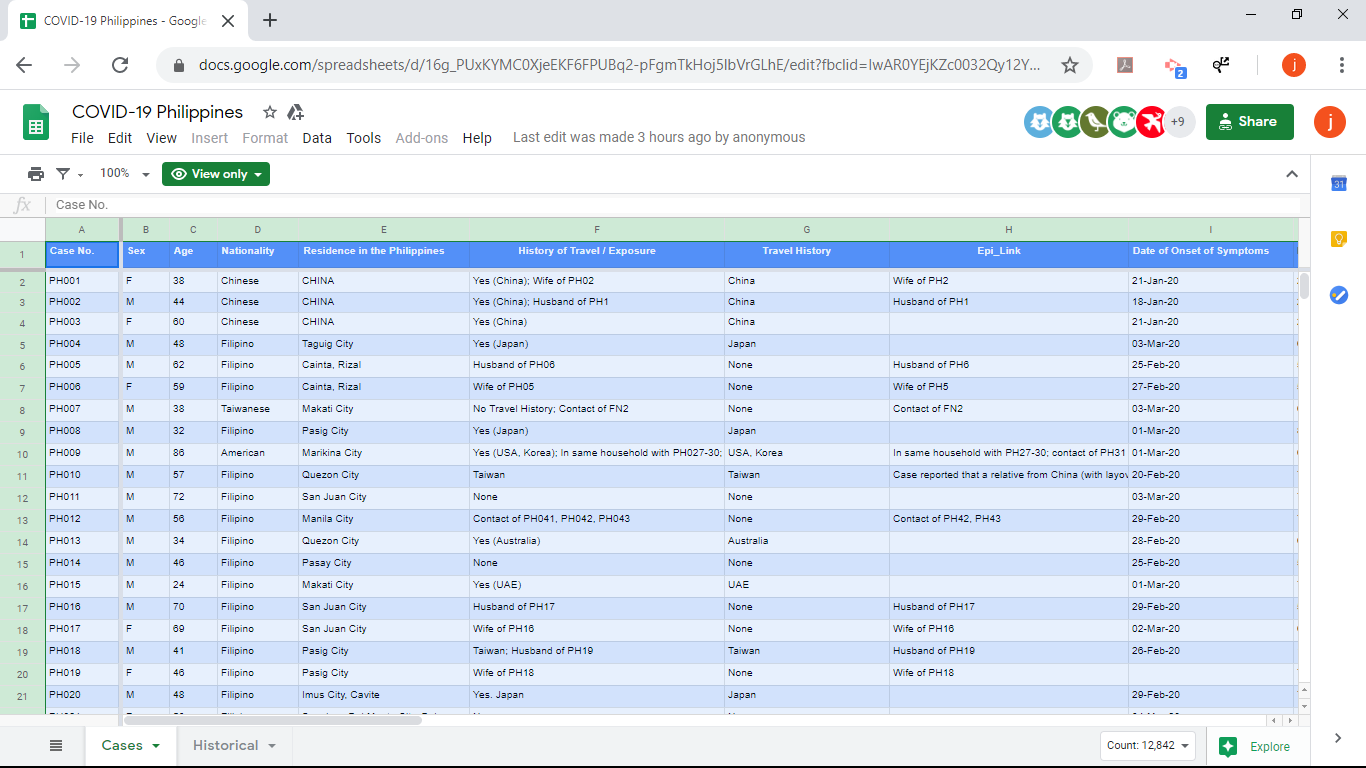The image size is (1366, 768).
Task: Open last edit was made 3 hours ago link
Action: (x=659, y=138)
